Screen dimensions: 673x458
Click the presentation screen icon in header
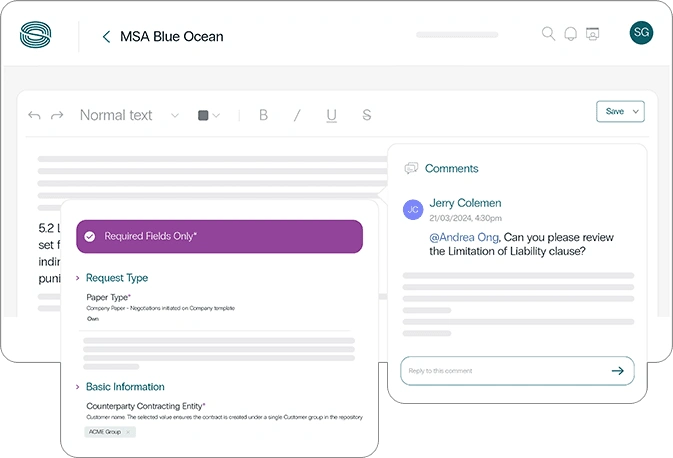[x=592, y=34]
